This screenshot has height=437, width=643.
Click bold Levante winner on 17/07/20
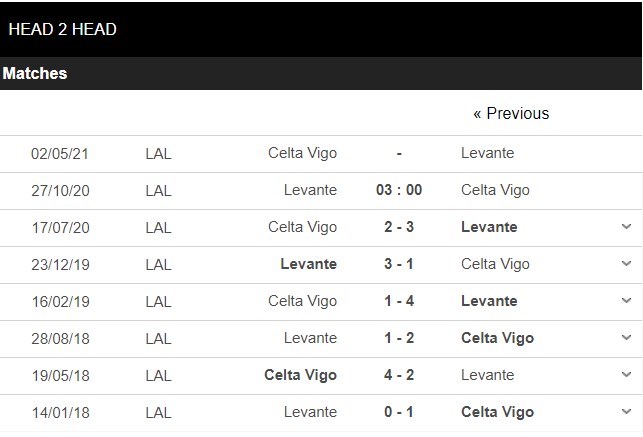(489, 227)
